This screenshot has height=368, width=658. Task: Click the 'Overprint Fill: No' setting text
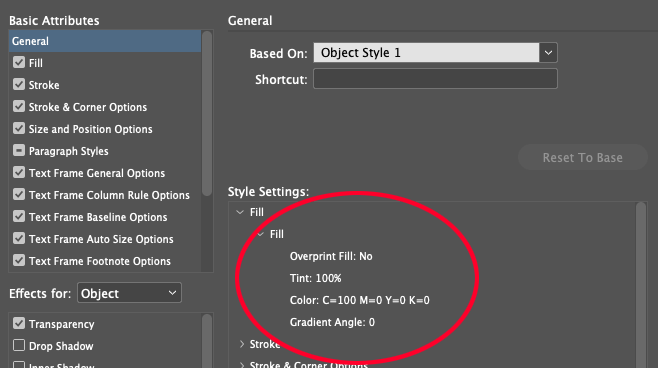click(331, 256)
